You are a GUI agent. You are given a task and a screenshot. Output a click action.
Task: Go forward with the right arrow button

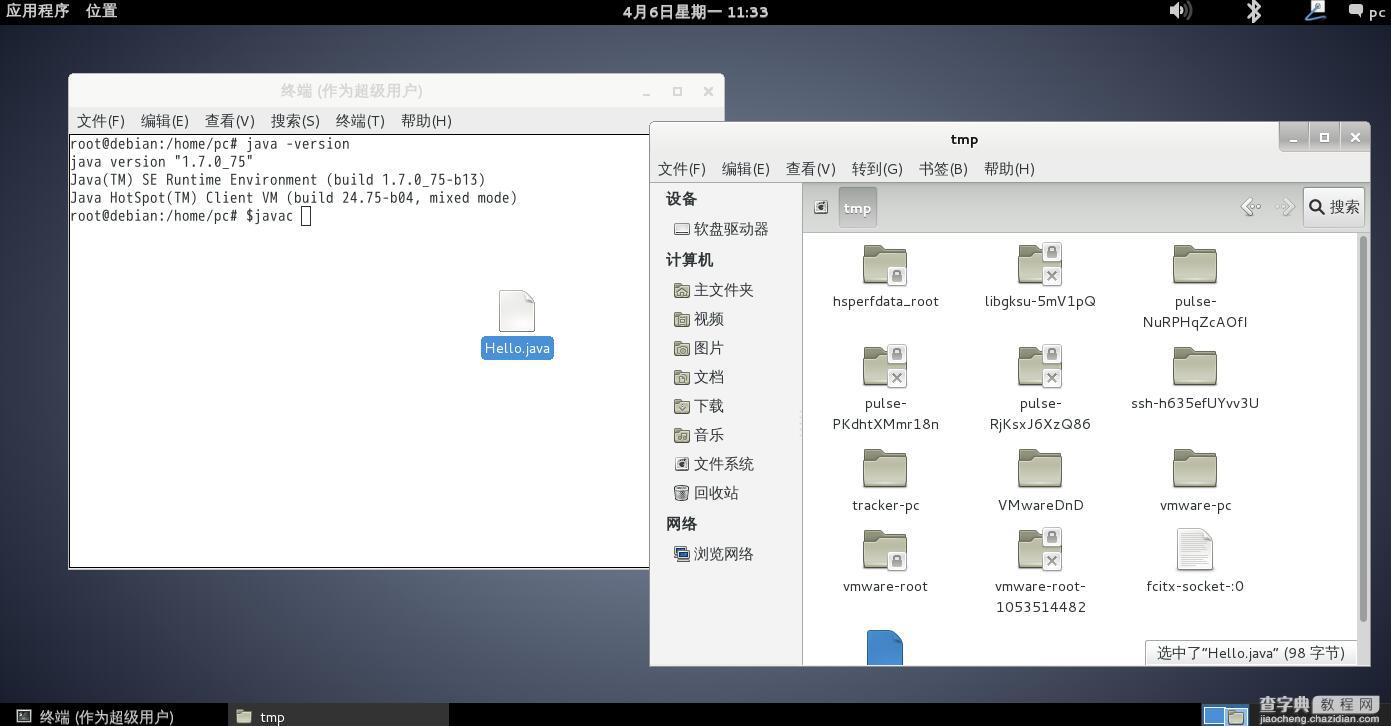[x=1285, y=207]
